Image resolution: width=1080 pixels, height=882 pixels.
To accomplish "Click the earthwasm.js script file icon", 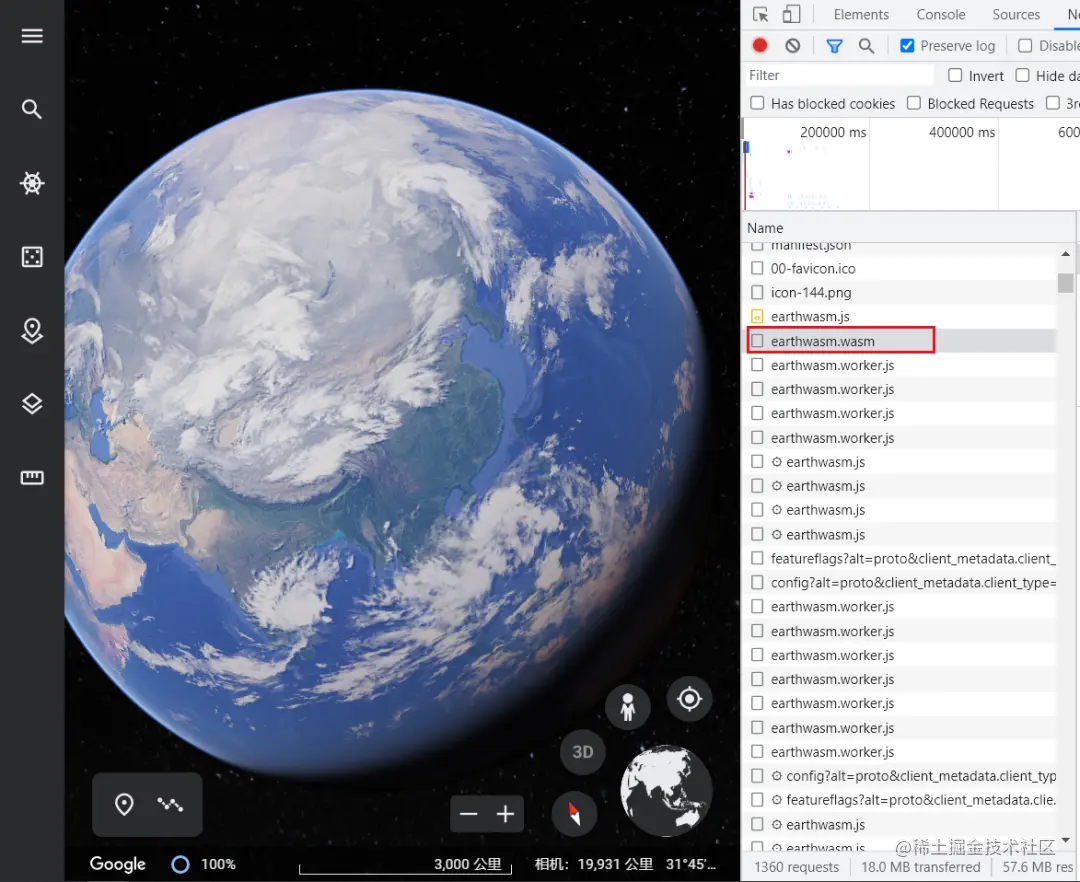I will [757, 317].
